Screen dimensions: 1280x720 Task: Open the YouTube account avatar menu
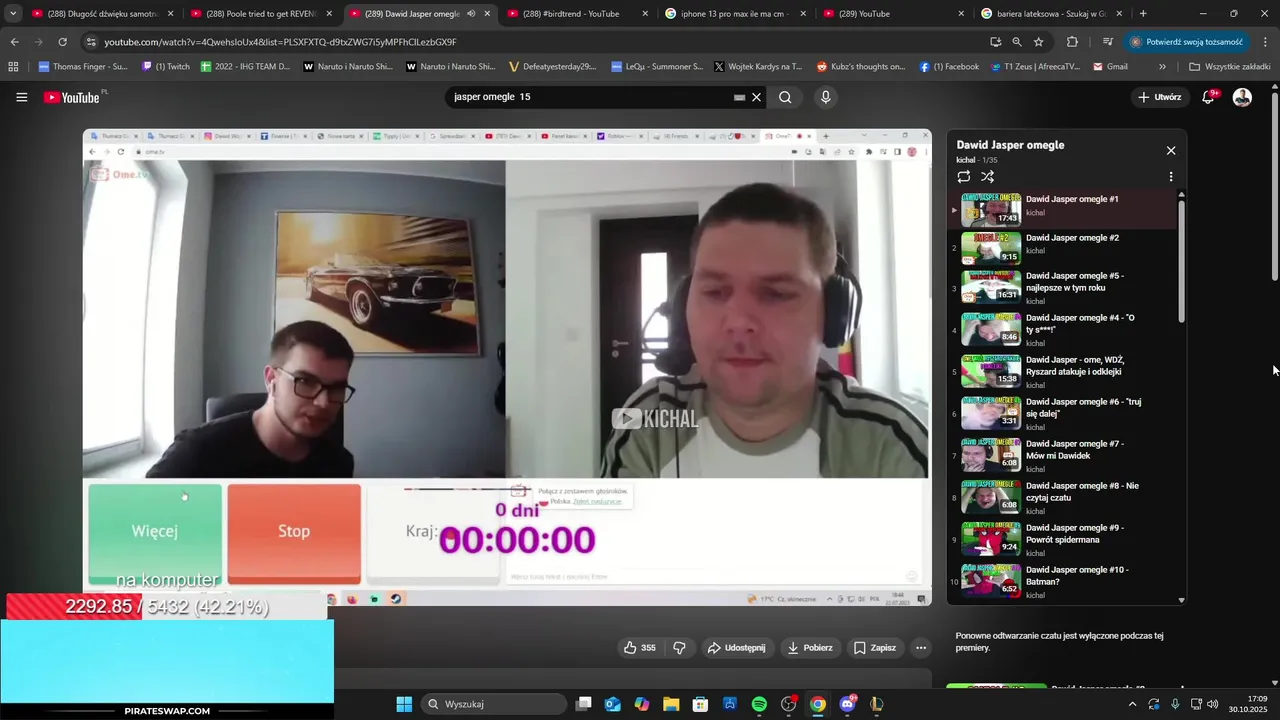point(1242,97)
